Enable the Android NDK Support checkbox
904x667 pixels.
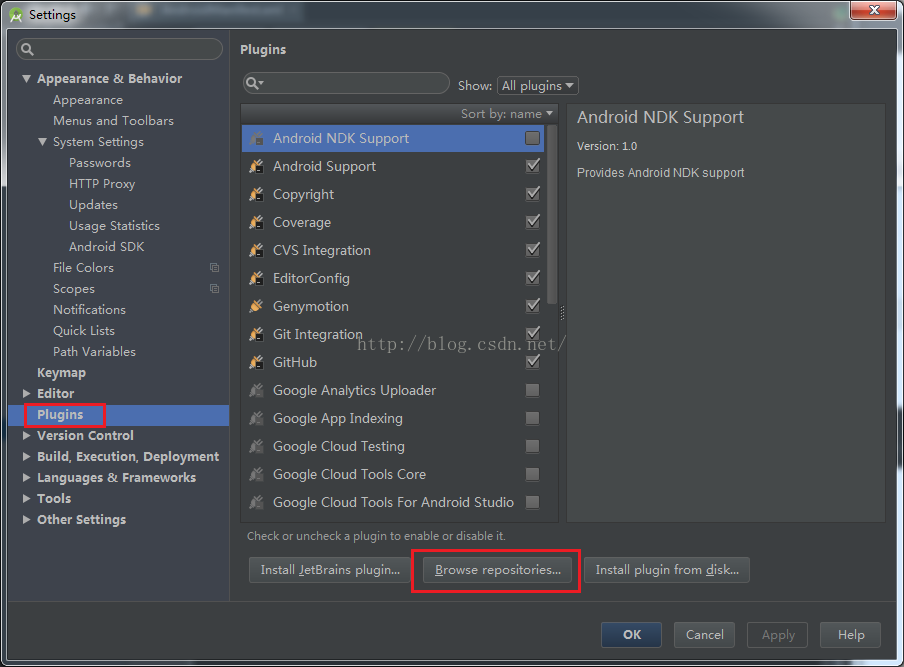(533, 138)
